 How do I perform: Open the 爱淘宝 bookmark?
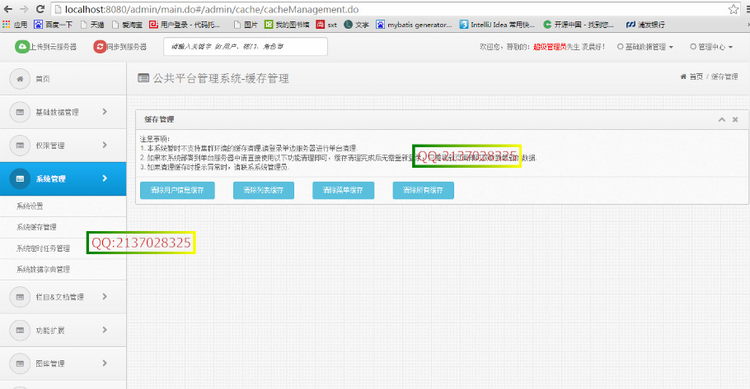pyautogui.click(x=127, y=24)
